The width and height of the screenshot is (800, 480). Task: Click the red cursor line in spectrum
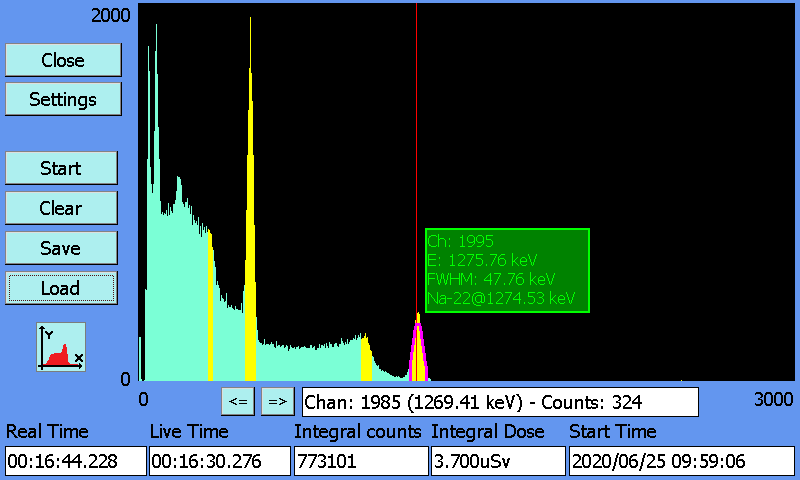[417, 150]
